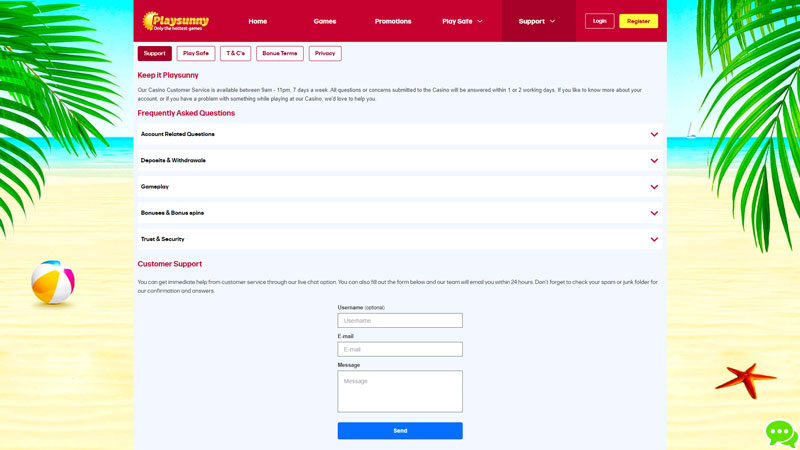Open the Play Safe dropdown menu
This screenshot has height=450, width=800.
pos(462,21)
